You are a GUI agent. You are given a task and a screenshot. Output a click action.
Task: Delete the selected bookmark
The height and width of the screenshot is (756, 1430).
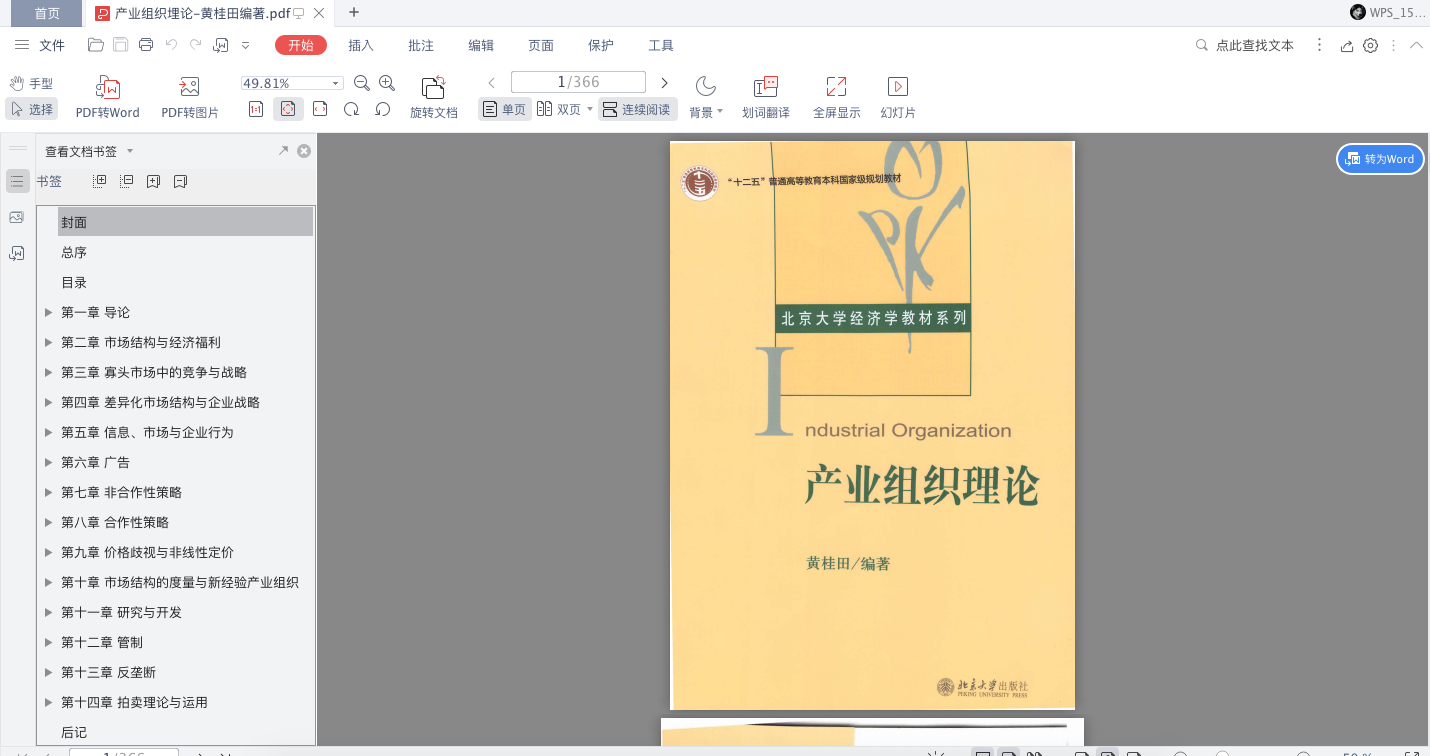click(x=180, y=181)
